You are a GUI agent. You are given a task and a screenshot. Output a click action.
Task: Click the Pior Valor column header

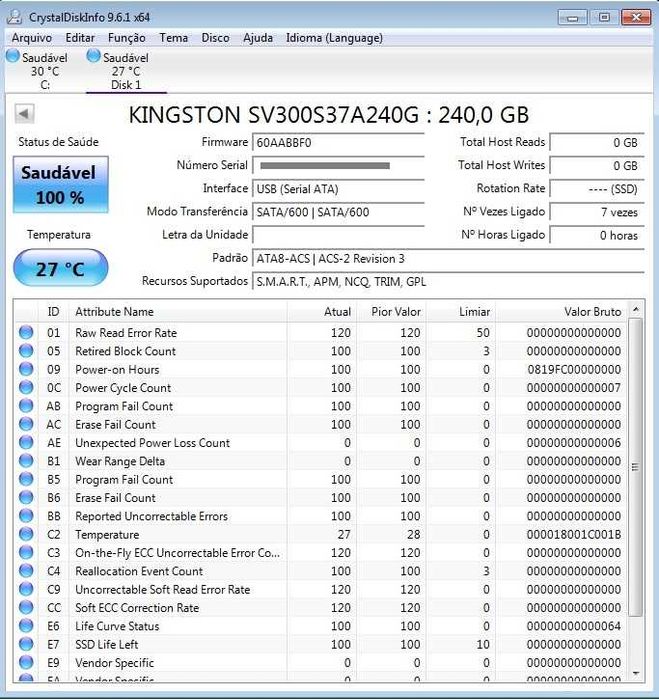tap(391, 312)
